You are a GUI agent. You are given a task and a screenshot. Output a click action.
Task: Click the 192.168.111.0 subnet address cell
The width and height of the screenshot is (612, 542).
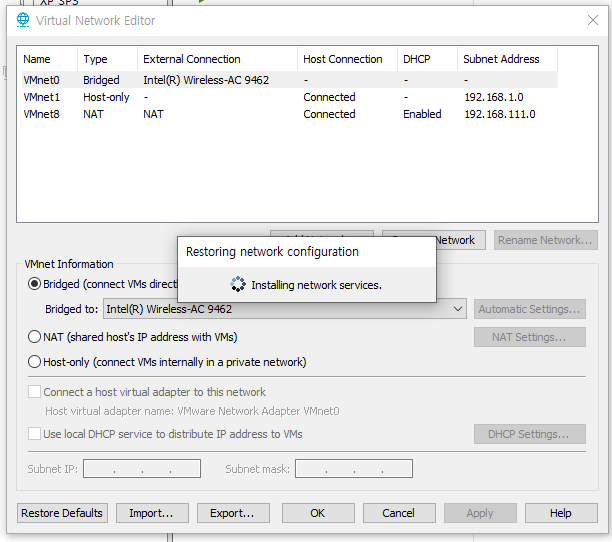pyautogui.click(x=500, y=114)
